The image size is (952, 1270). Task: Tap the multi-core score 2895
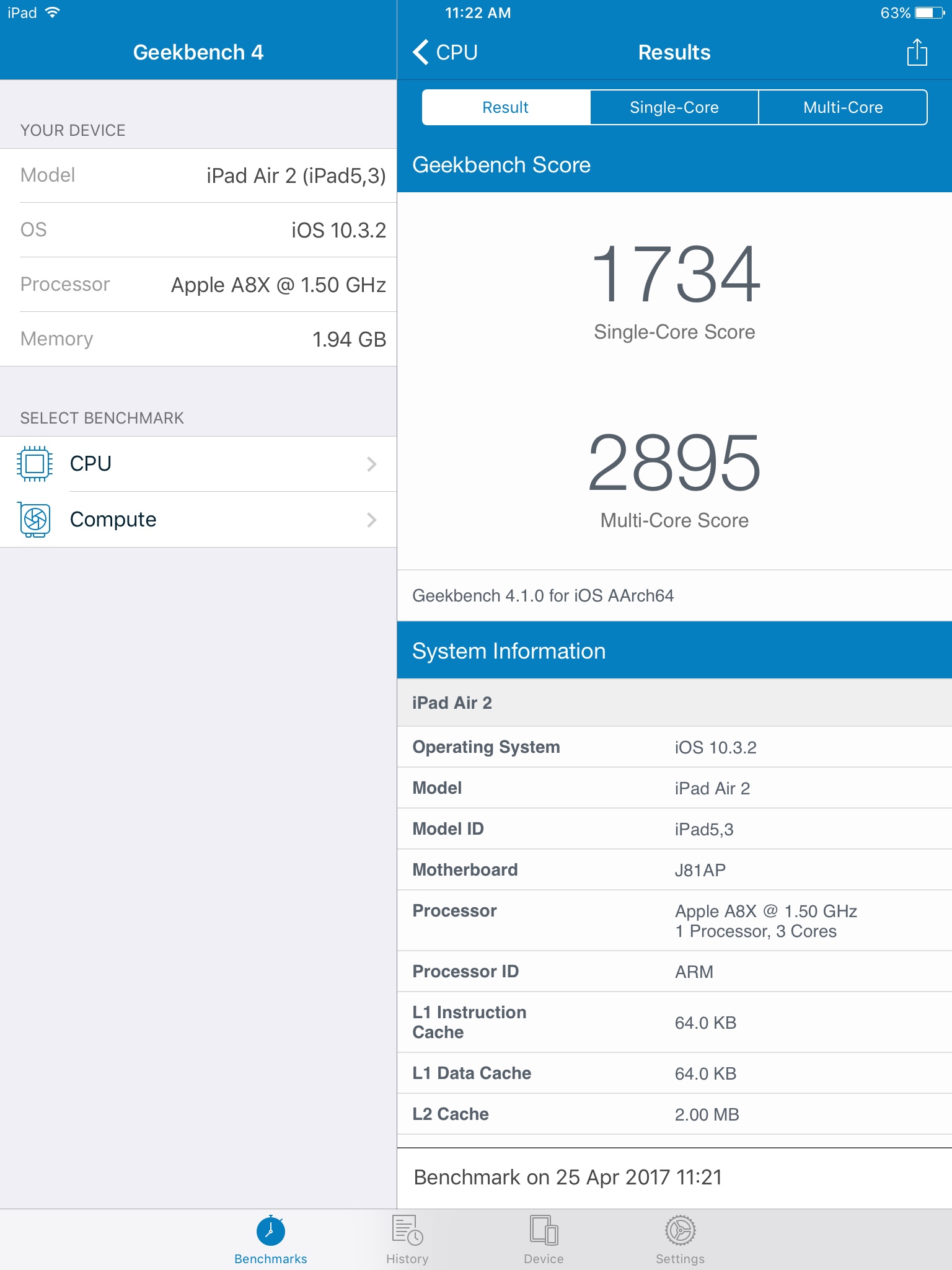coord(674,462)
